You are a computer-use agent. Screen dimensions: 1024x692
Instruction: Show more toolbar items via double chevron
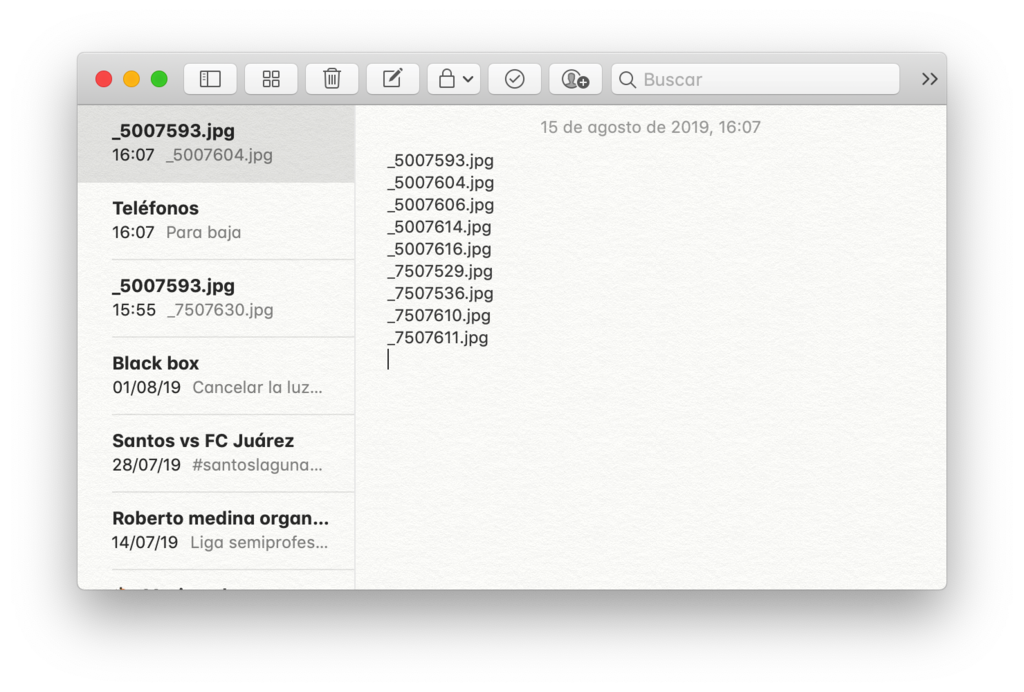(929, 79)
